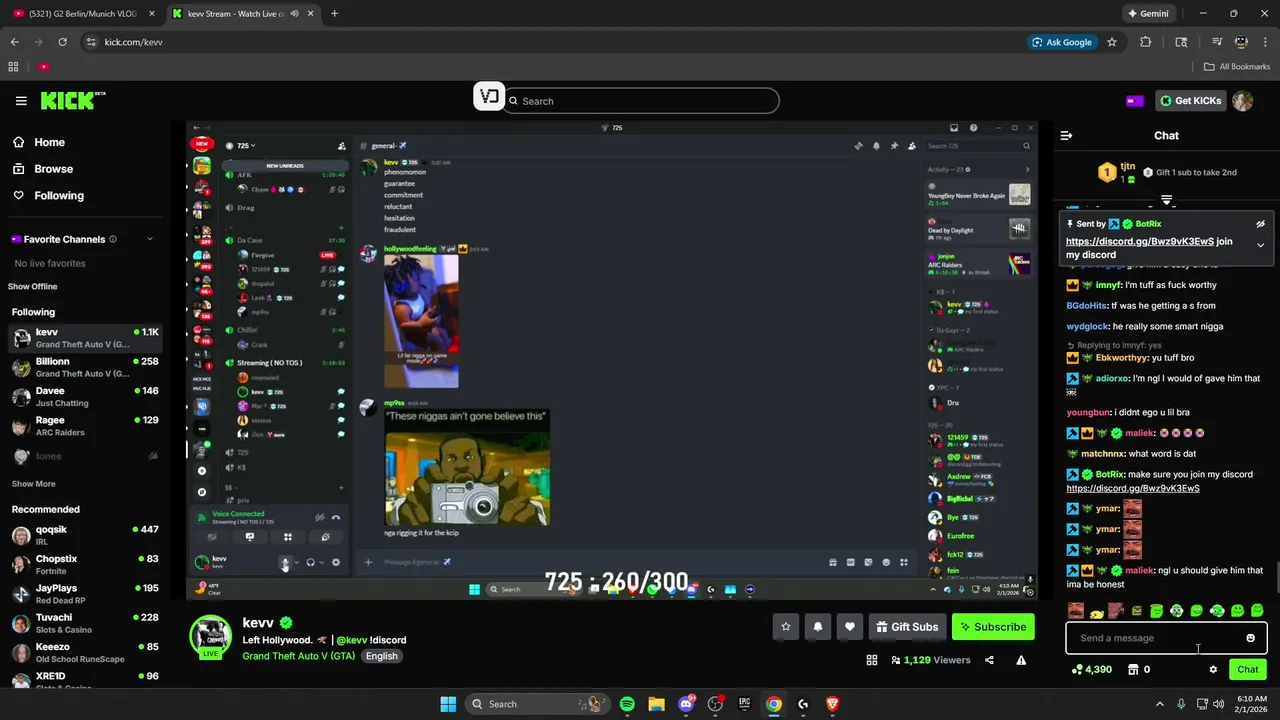Click the purple wallet icon in header
The height and width of the screenshot is (720, 1280).
1135,101
